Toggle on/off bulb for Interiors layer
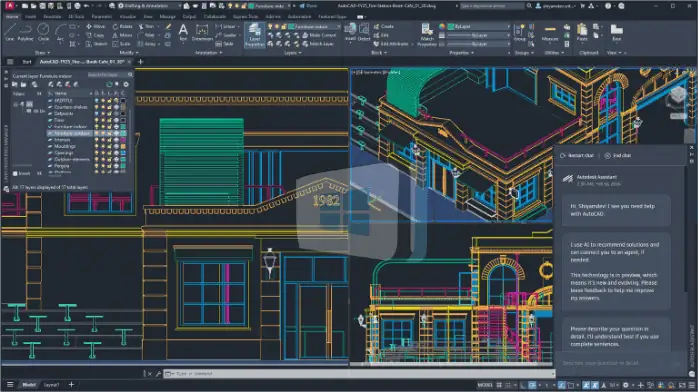The width and height of the screenshot is (698, 392). pos(96,140)
